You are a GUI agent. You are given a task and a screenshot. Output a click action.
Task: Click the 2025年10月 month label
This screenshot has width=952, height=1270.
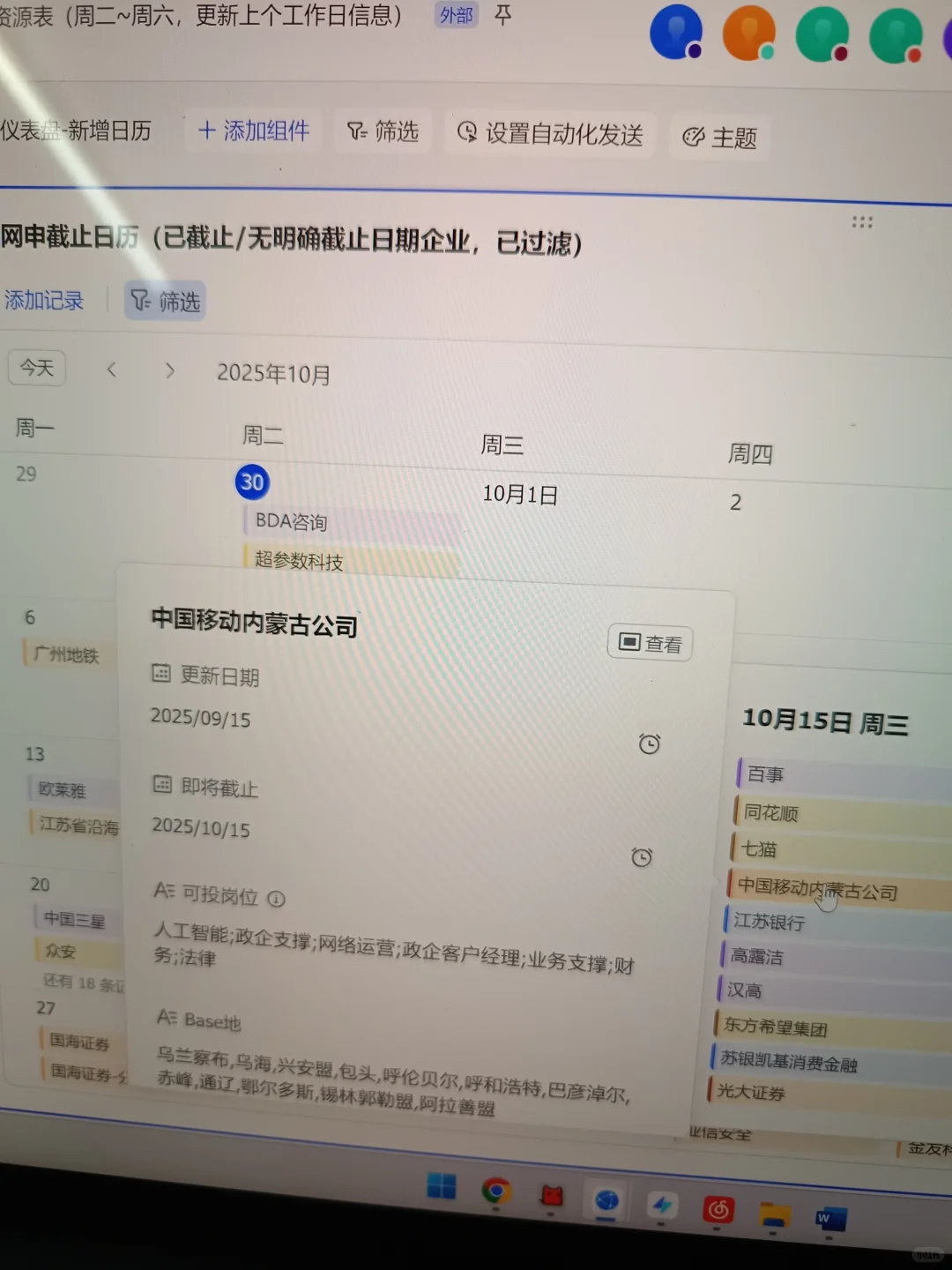[x=274, y=374]
